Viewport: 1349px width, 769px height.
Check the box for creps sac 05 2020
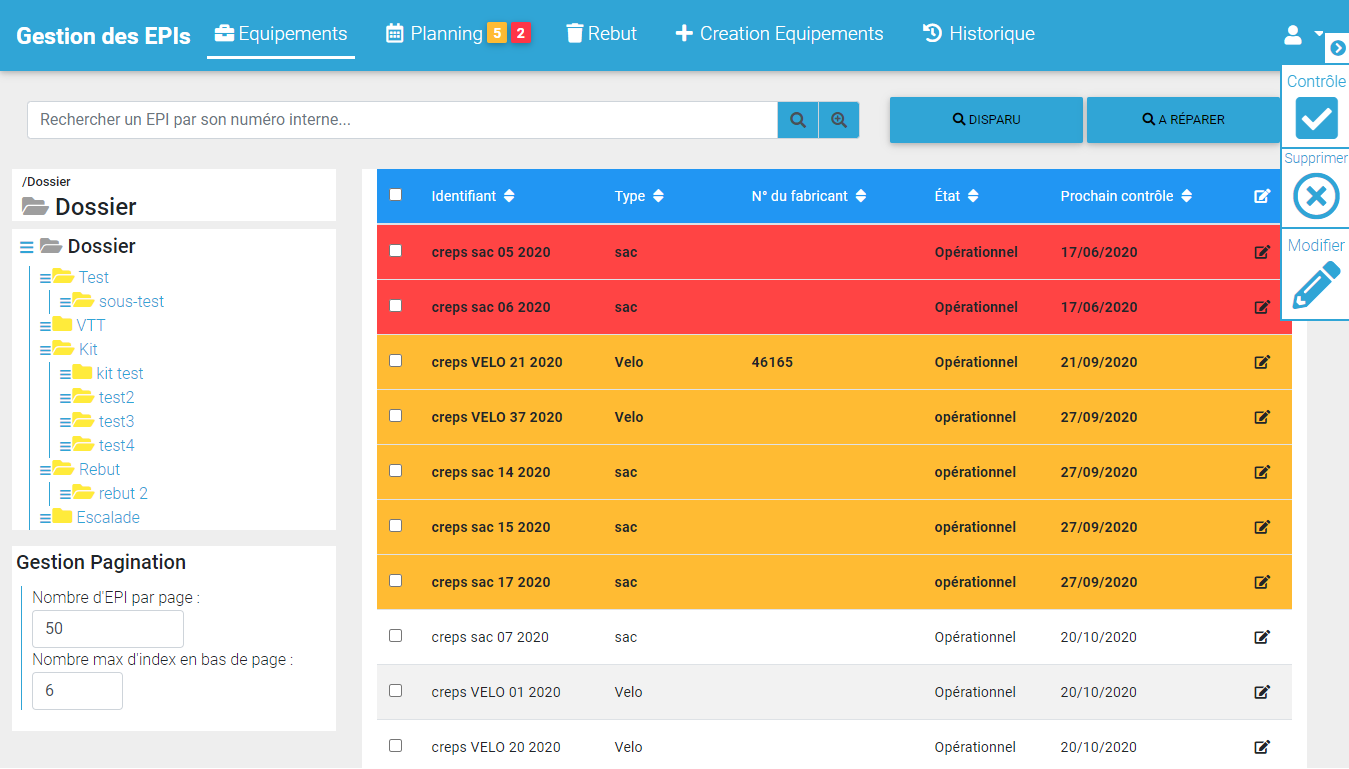[x=395, y=251]
